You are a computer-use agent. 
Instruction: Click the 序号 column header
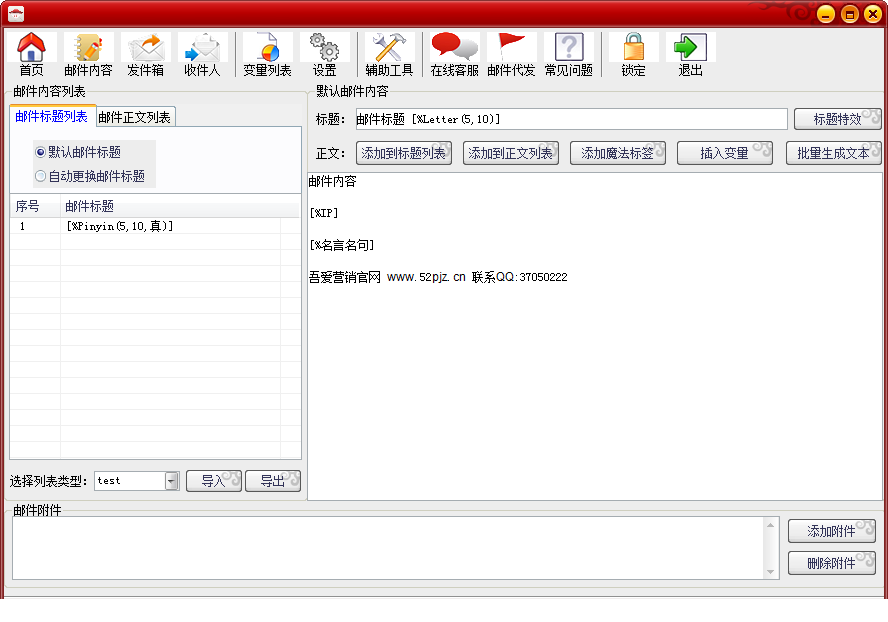(35, 206)
